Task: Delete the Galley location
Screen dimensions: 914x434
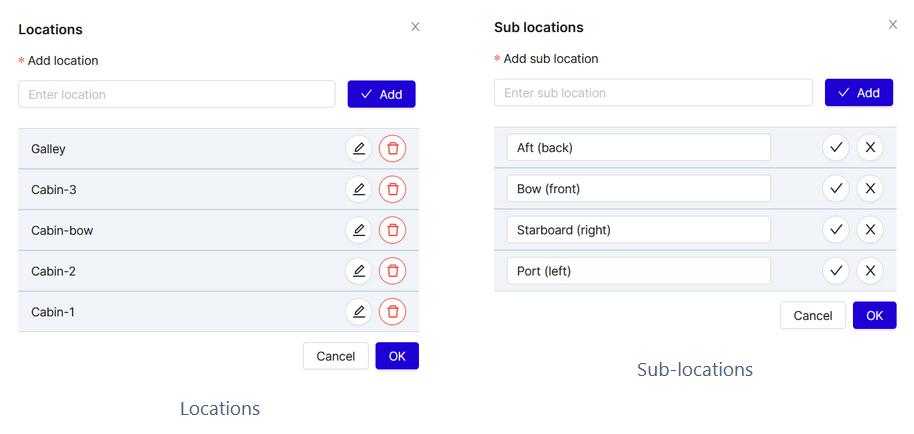Action: tap(392, 149)
